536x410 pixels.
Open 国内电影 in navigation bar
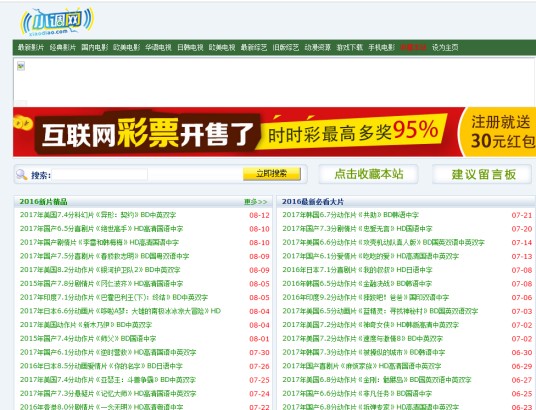[x=95, y=48]
